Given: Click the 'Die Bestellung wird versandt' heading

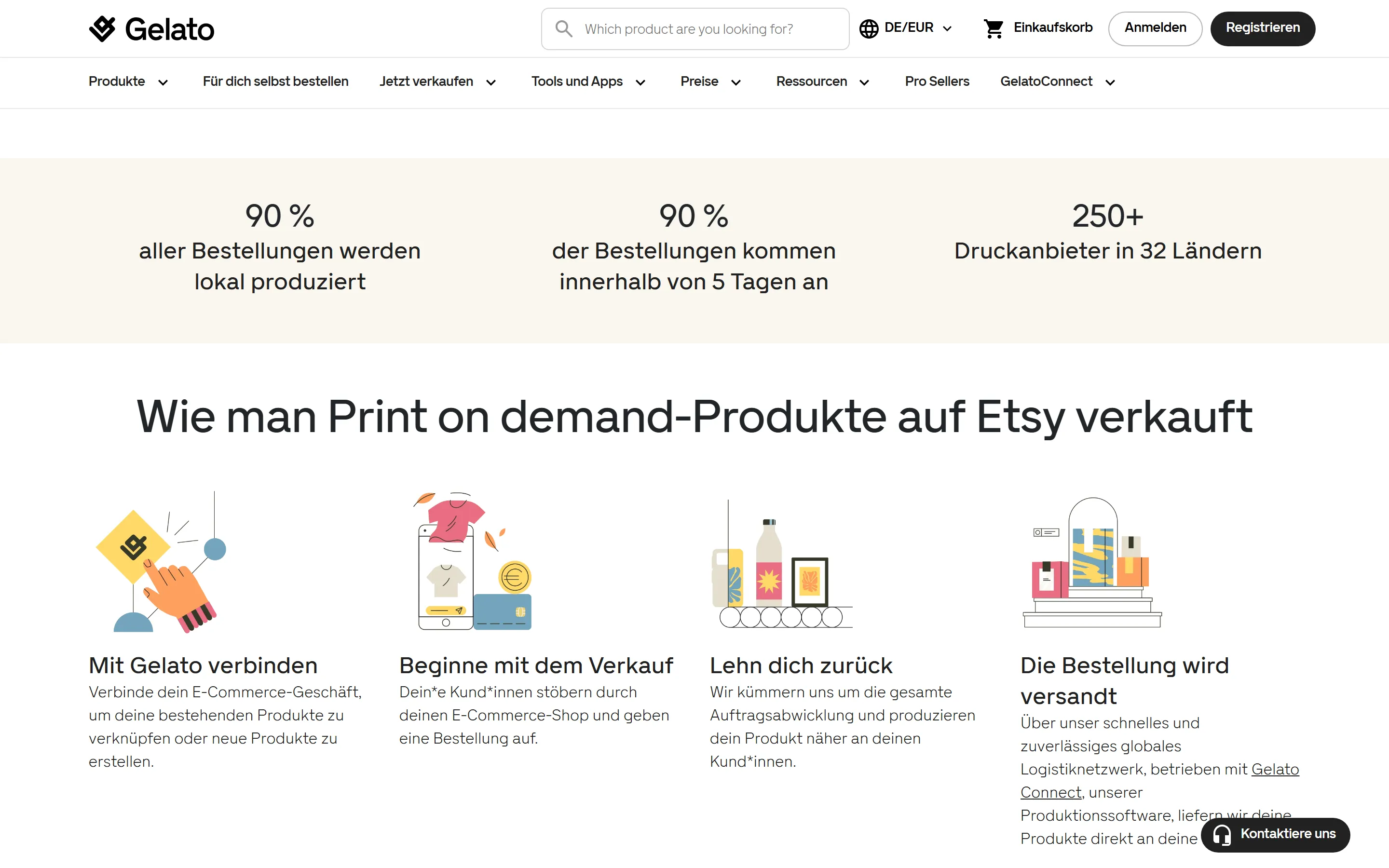Looking at the screenshot, I should tap(1125, 681).
